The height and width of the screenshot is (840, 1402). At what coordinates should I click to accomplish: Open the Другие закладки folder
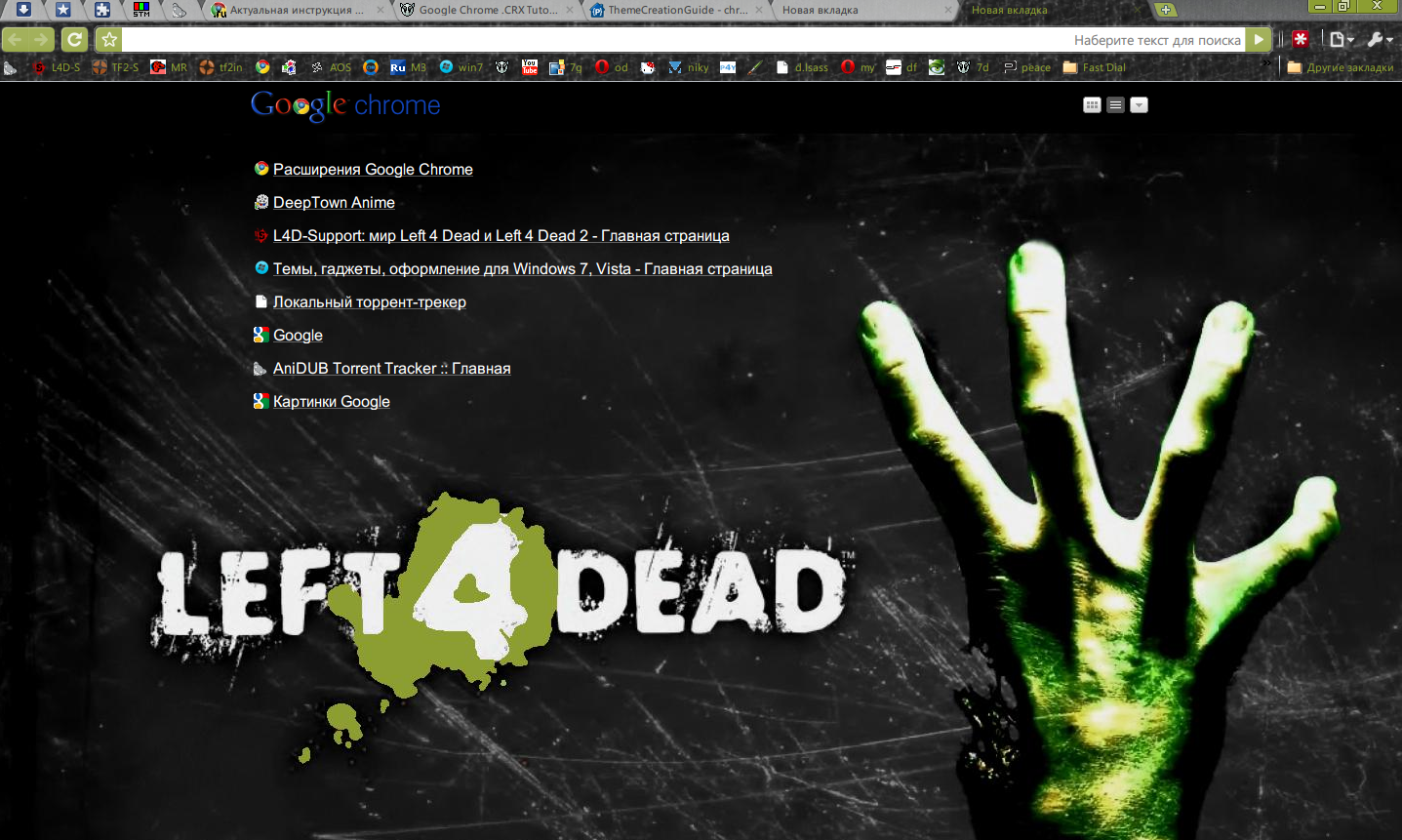(x=1341, y=67)
